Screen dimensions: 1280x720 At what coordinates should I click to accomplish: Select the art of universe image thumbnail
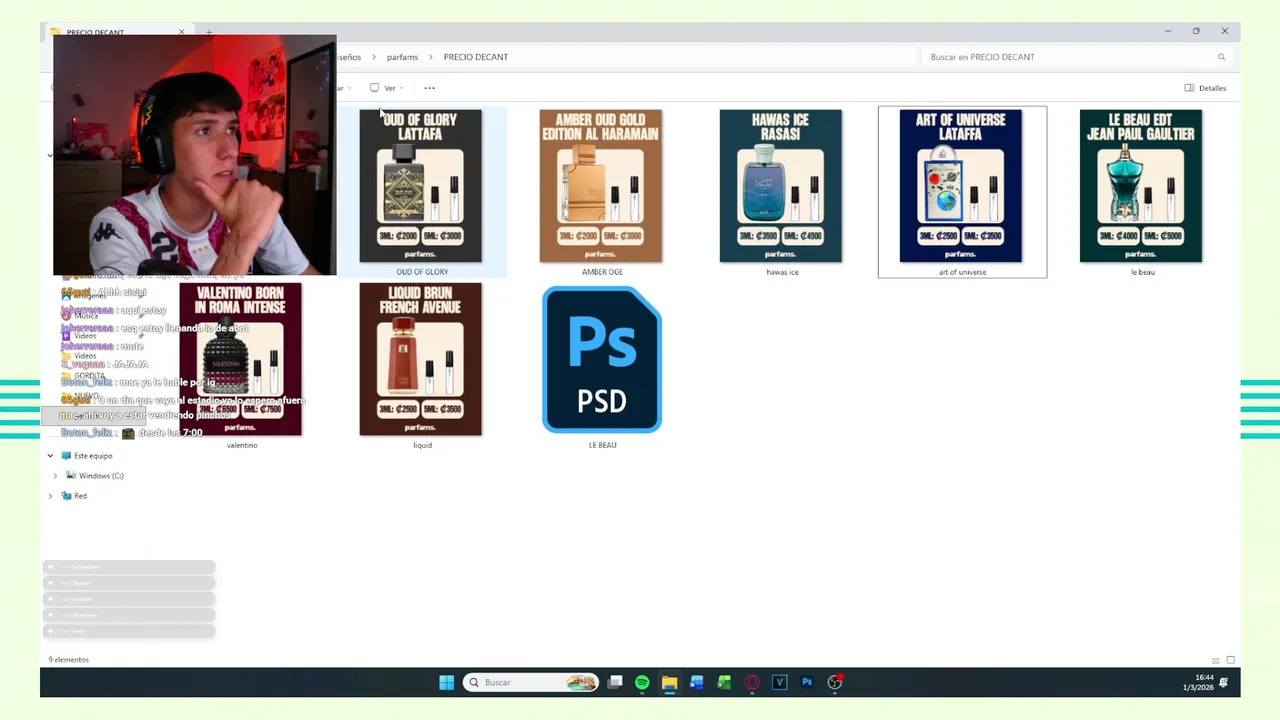(961, 186)
